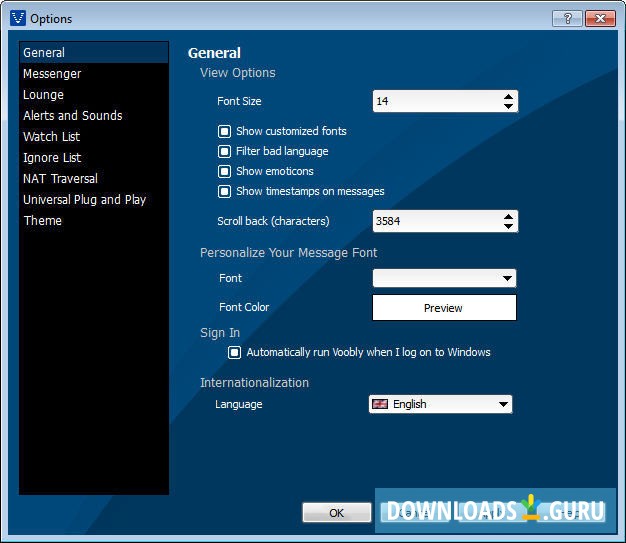Increase Font Size with up arrow

508,97
